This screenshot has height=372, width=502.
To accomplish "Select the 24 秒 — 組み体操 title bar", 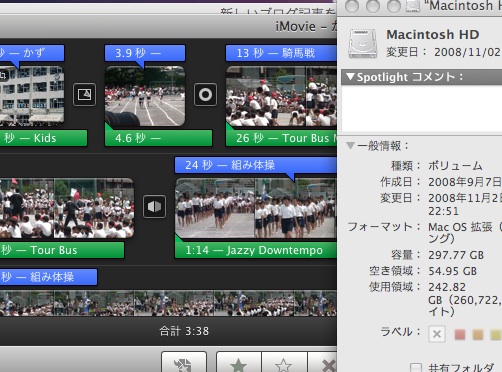I will pos(256,165).
